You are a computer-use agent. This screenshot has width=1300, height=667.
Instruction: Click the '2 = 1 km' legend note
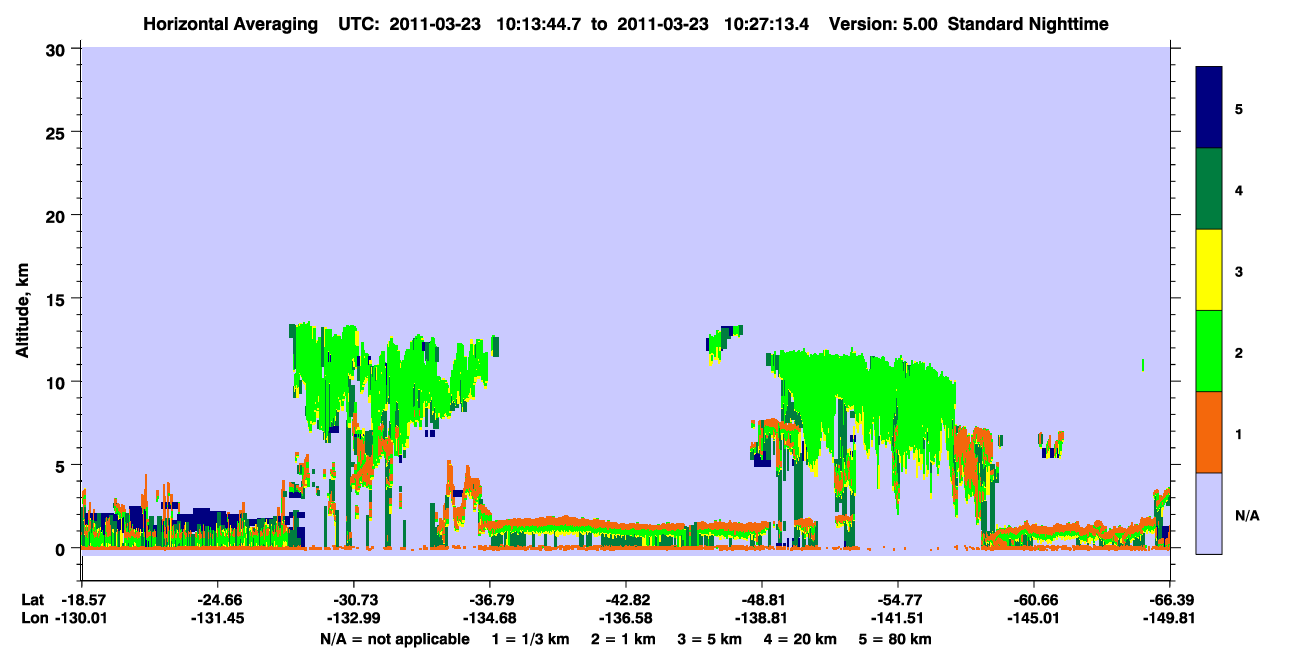[x=624, y=638]
